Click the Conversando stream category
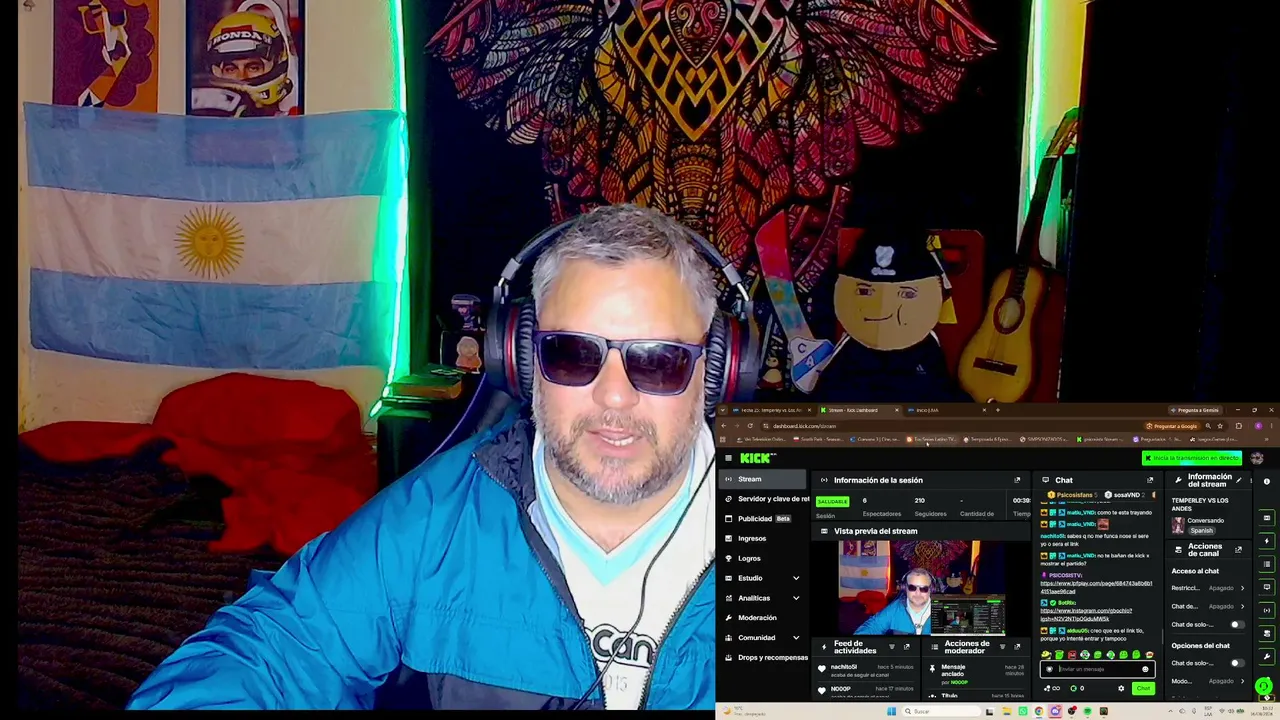 [1206, 521]
